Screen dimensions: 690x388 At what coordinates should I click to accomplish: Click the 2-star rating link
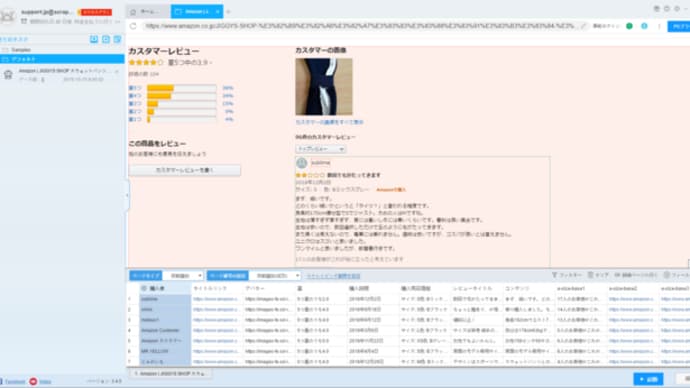135,112
